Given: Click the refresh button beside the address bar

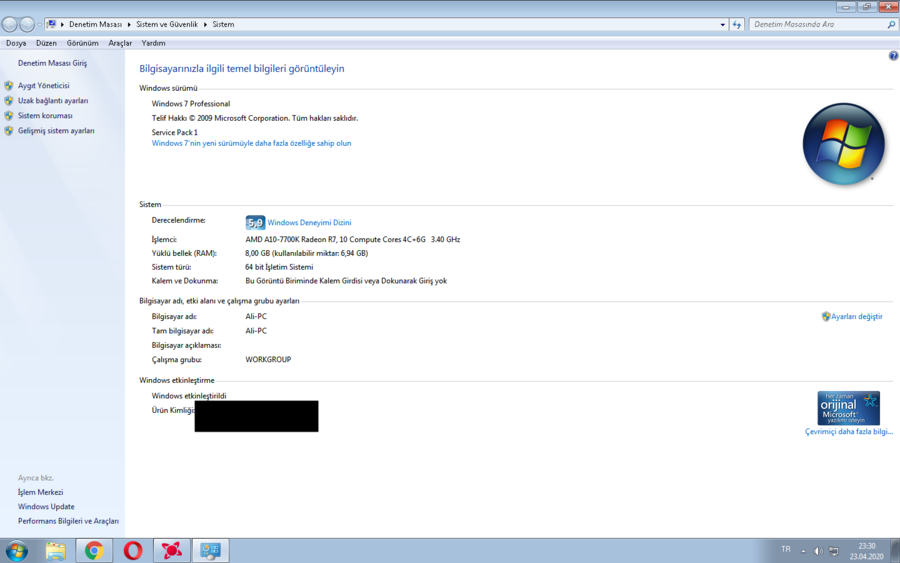Looking at the screenshot, I should click(x=737, y=25).
